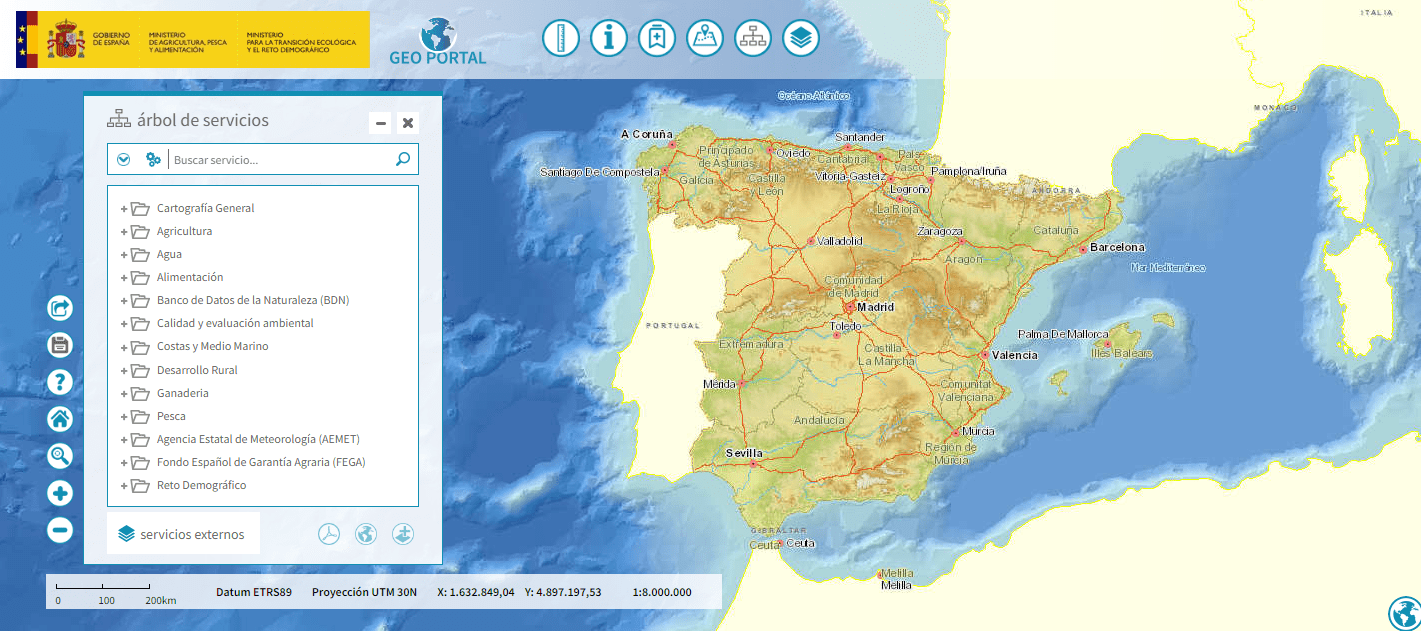This screenshot has width=1421, height=631.
Task: Click the Buscar servicio search field
Action: (x=280, y=159)
